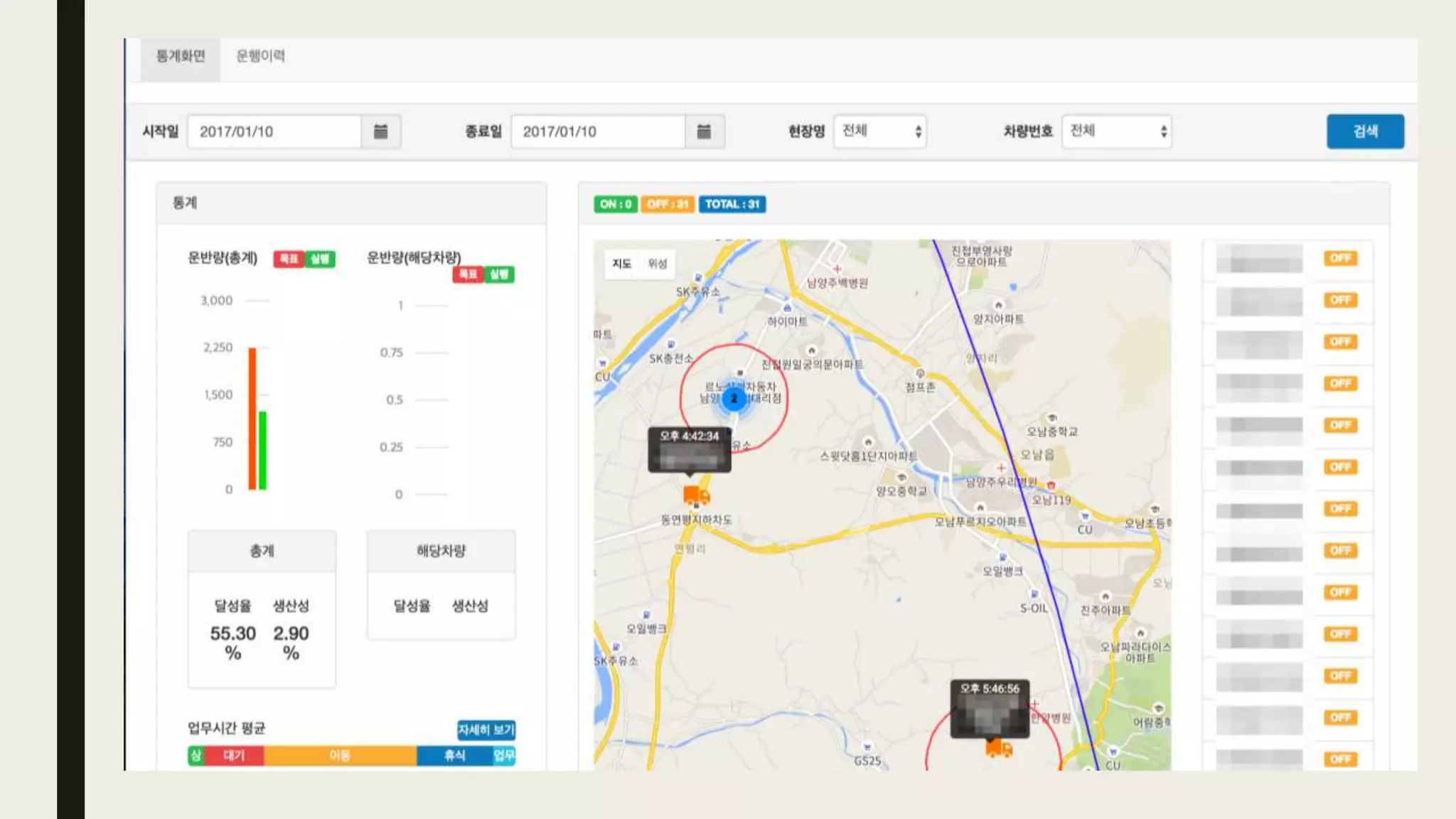Screen dimensions: 1456x819
Task: Click the orange 이동 segment of time bar
Action: point(340,755)
